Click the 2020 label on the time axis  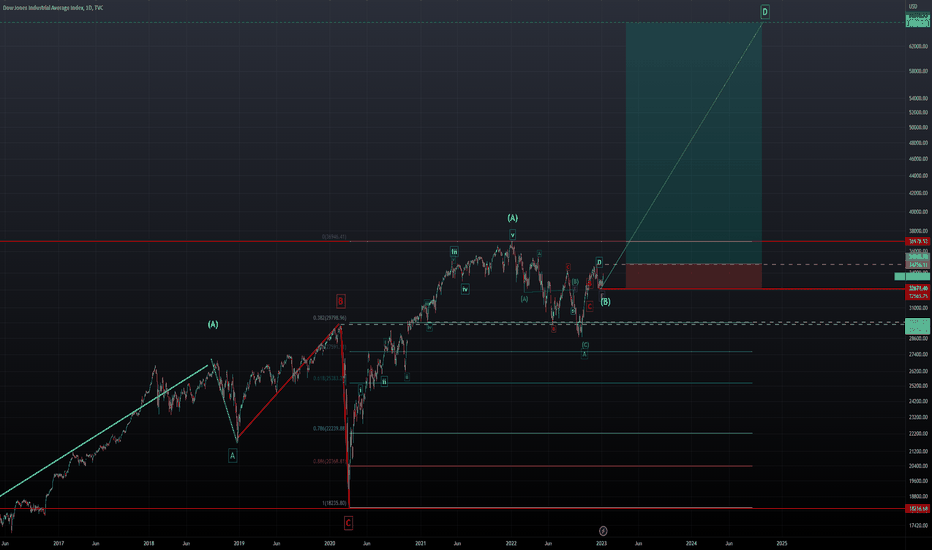(x=329, y=543)
